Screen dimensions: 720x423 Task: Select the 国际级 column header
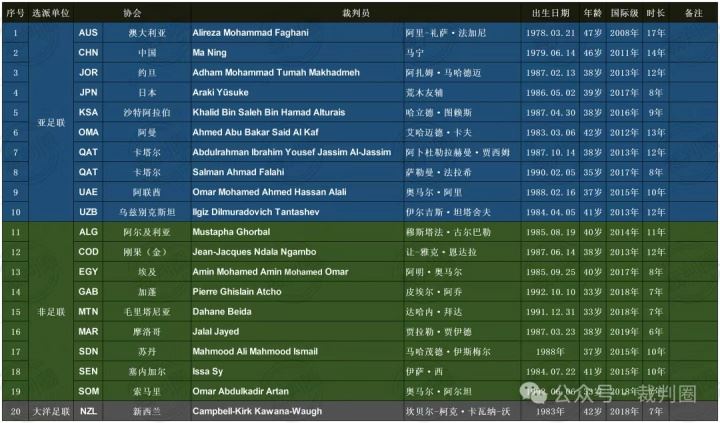pyautogui.click(x=625, y=14)
